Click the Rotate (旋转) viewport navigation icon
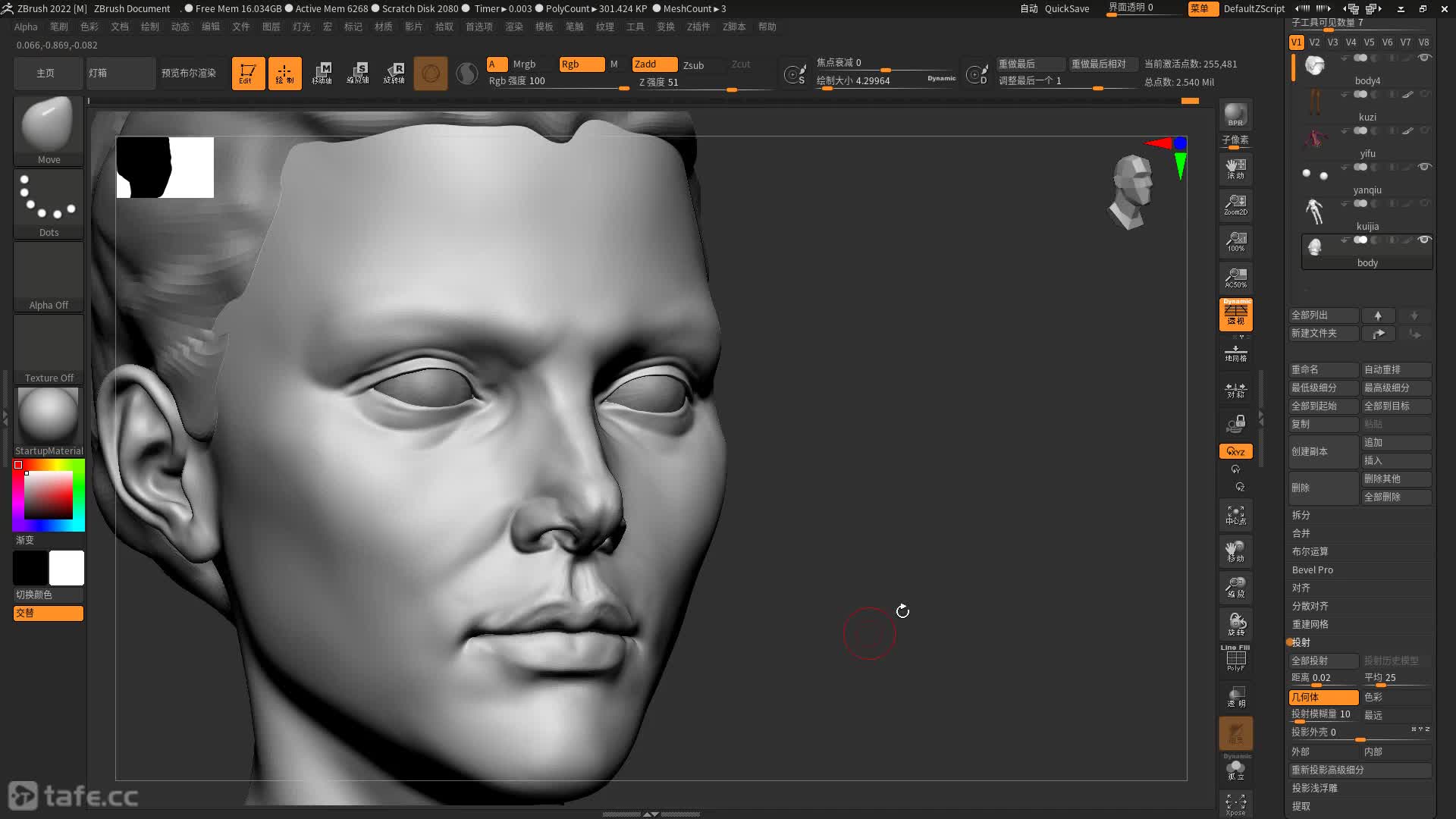Viewport: 1456px width, 819px height. pyautogui.click(x=1235, y=624)
